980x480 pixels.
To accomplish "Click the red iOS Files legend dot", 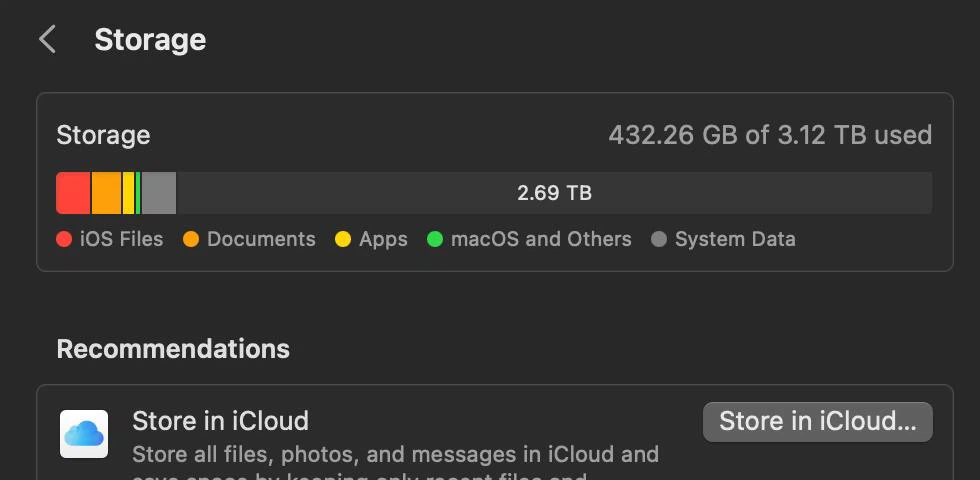I will click(x=64, y=239).
